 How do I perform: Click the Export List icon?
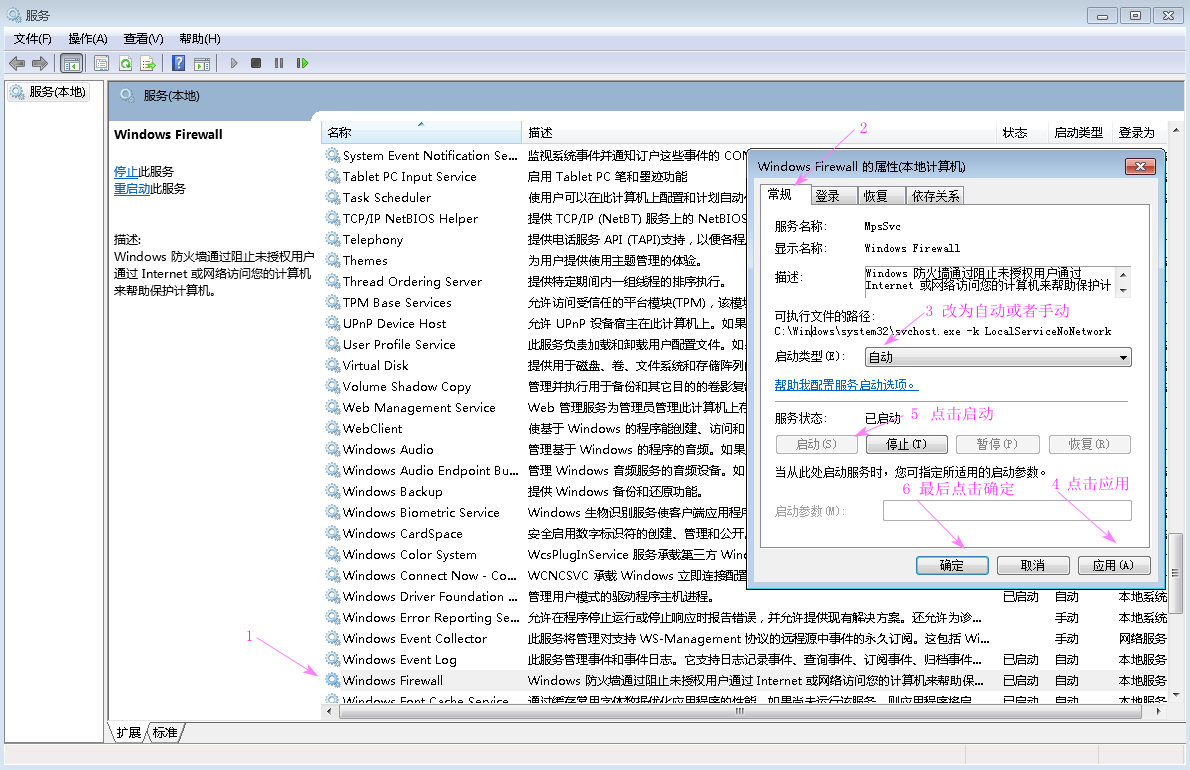[150, 62]
